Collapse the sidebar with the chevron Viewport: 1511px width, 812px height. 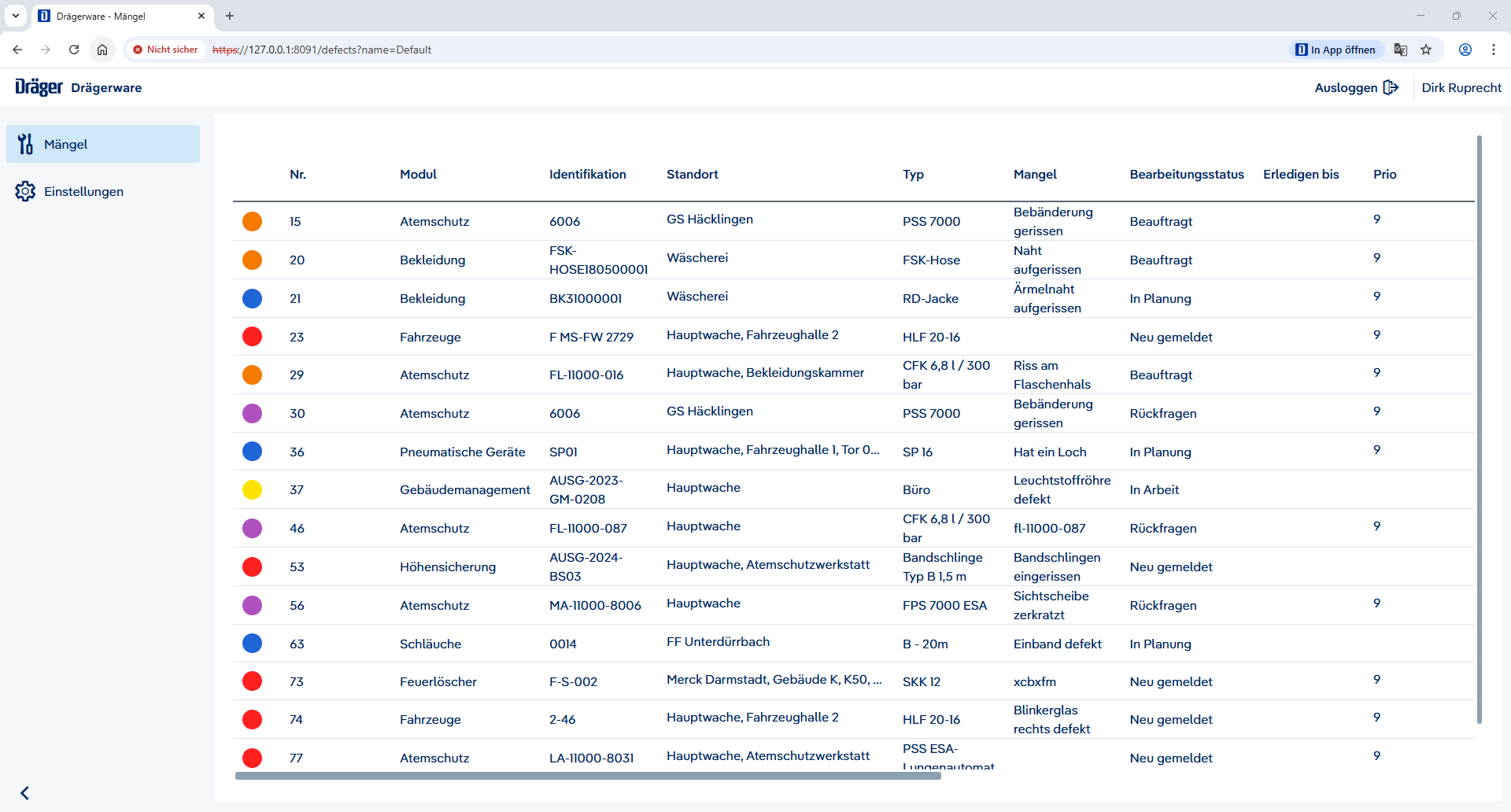pos(25,792)
